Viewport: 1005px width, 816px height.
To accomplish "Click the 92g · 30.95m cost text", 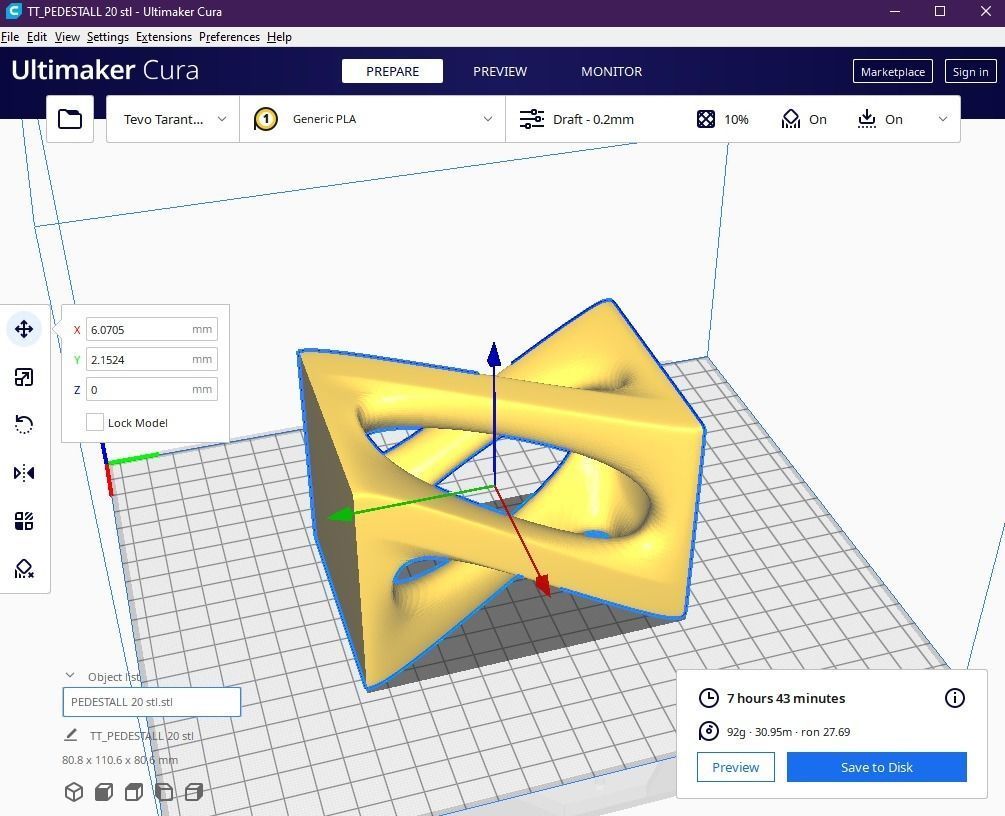I will pos(788,732).
